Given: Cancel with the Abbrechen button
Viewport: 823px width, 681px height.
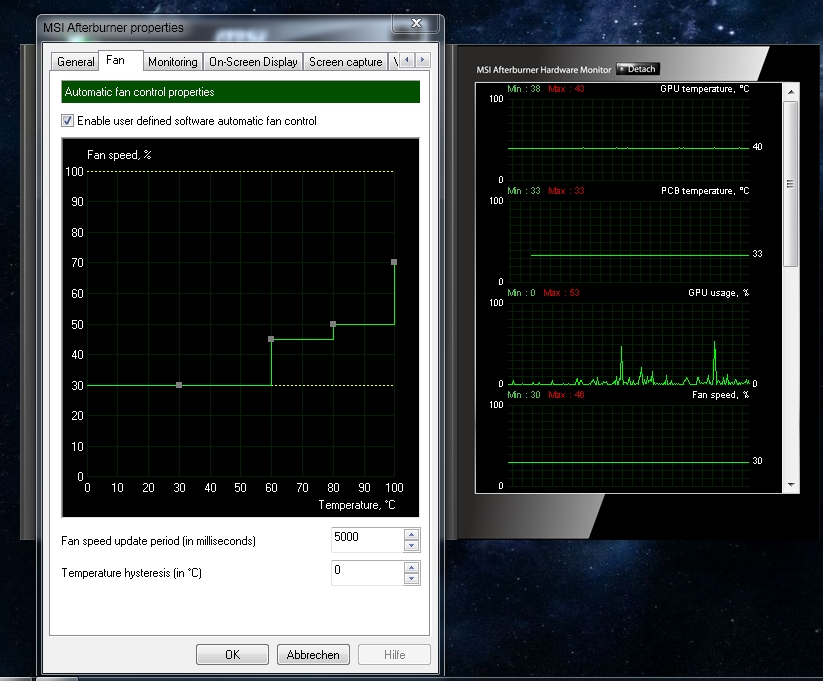Looking at the screenshot, I should coord(313,655).
